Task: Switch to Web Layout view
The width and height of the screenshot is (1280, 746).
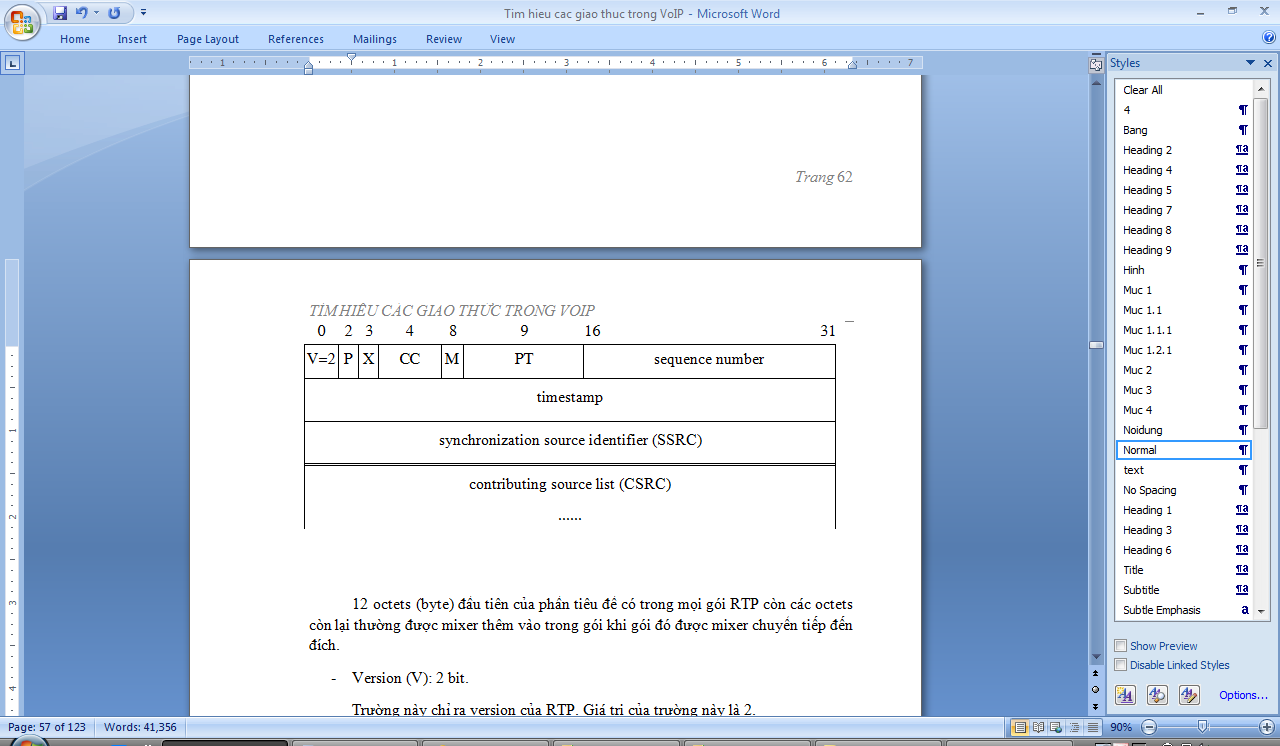Action: (x=1057, y=727)
